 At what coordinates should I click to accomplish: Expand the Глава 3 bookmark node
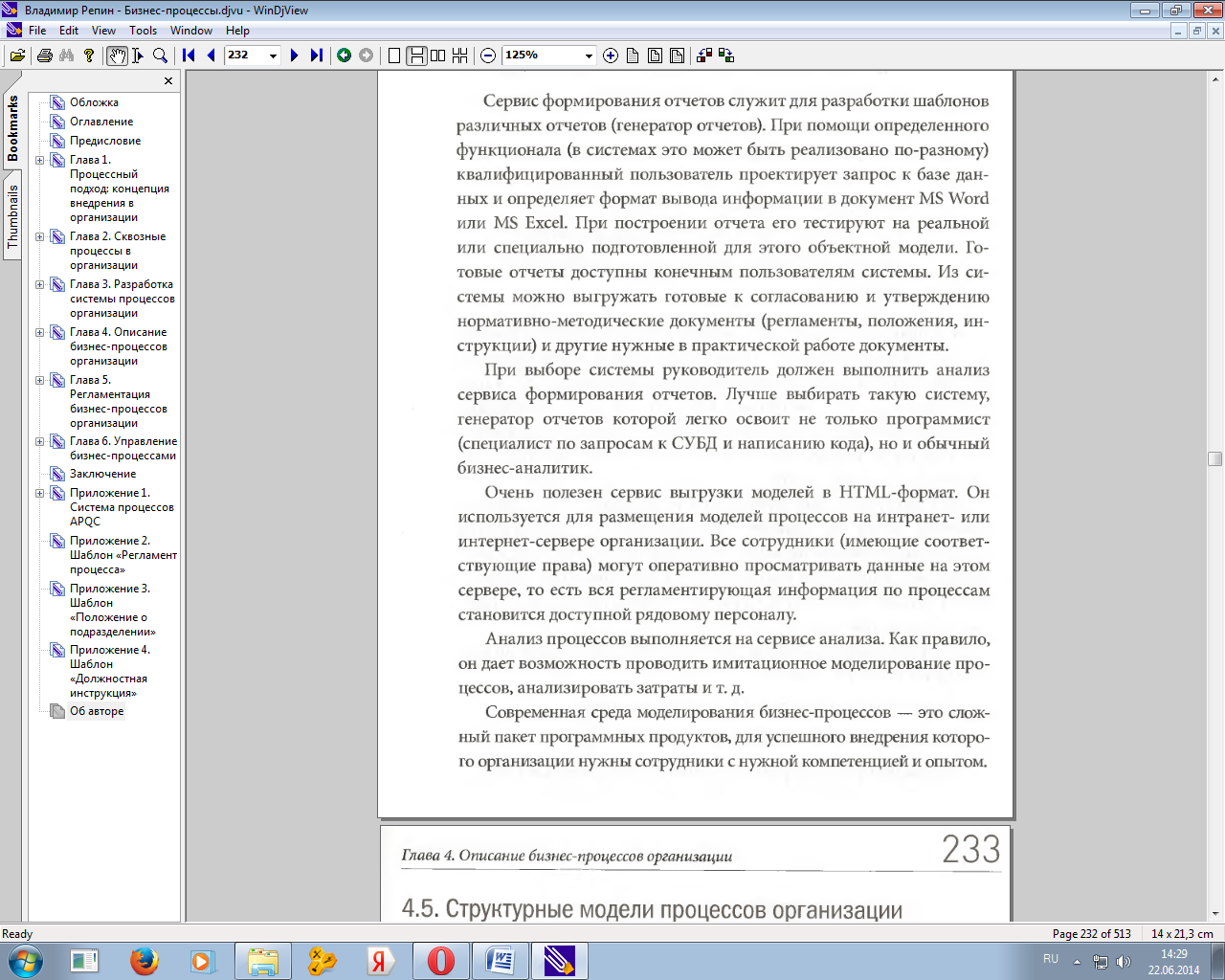39,284
